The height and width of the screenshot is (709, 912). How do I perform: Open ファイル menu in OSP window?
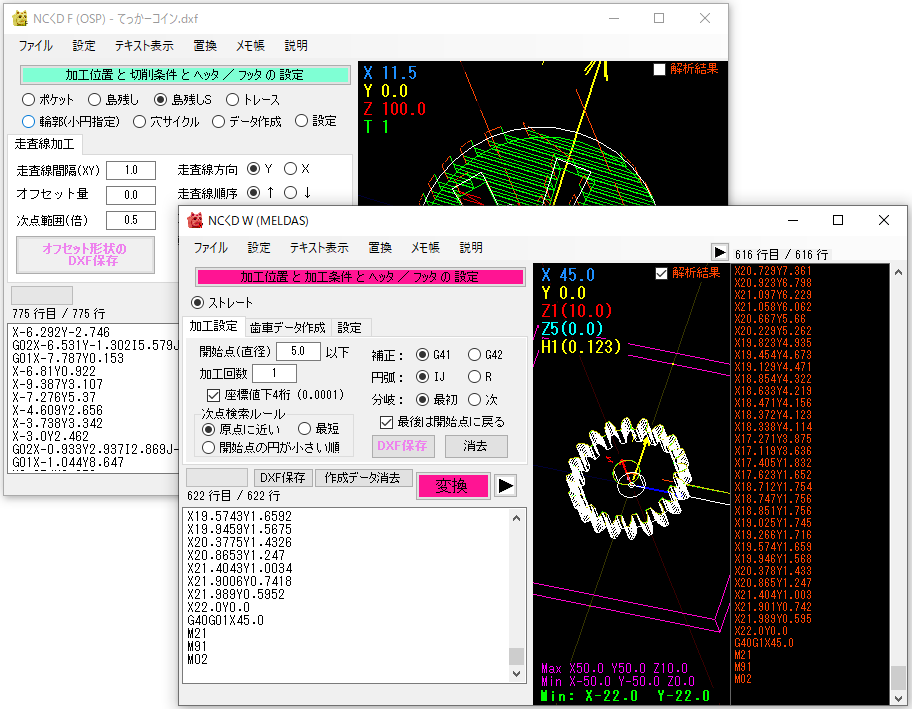[x=35, y=45]
